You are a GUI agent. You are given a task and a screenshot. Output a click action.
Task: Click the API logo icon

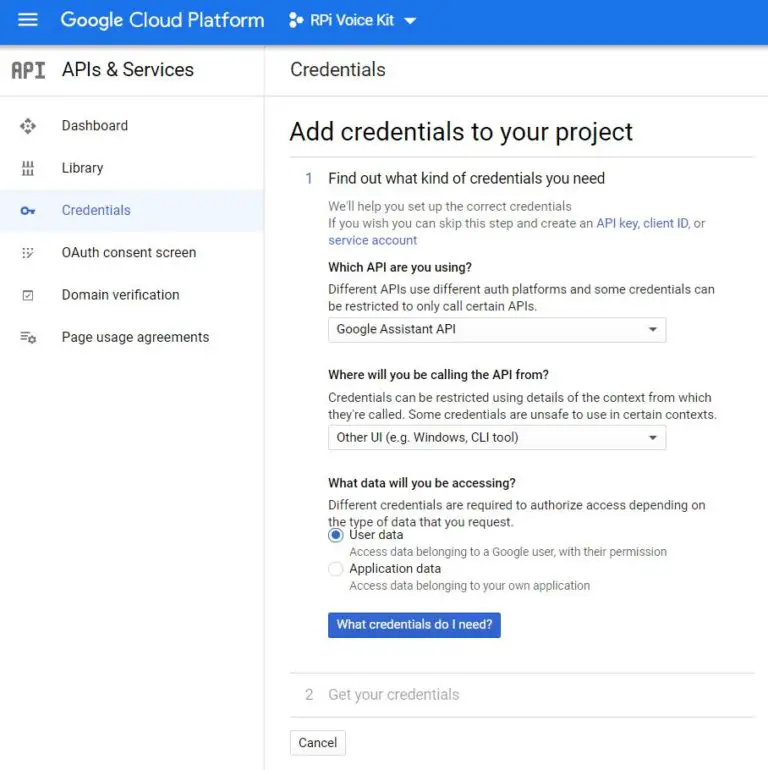tap(28, 70)
